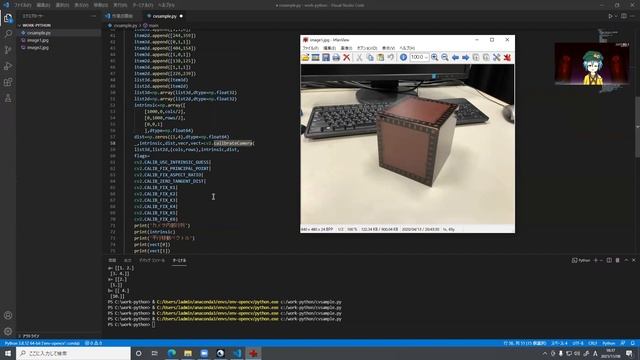640x360 pixels.
Task: Click the Zoom in magnifier in IrfanView
Action: (x=435, y=58)
